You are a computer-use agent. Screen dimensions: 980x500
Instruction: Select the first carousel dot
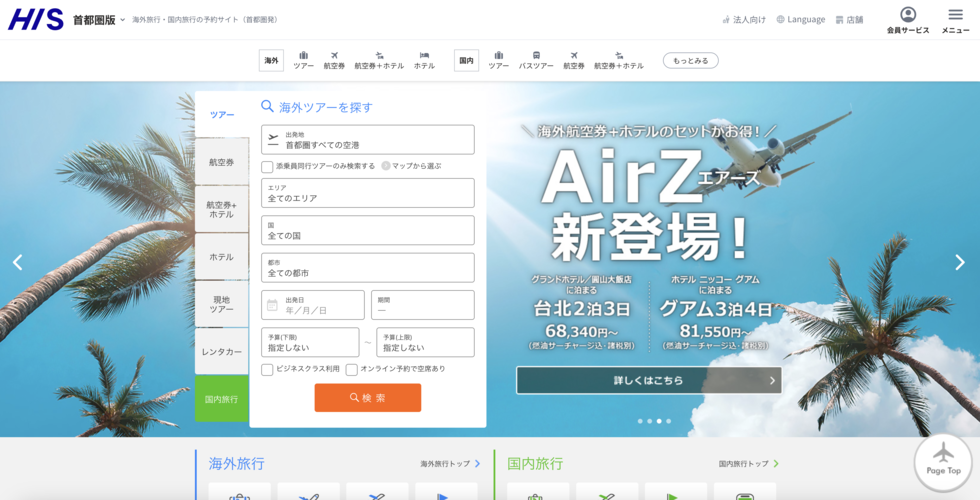click(x=640, y=421)
